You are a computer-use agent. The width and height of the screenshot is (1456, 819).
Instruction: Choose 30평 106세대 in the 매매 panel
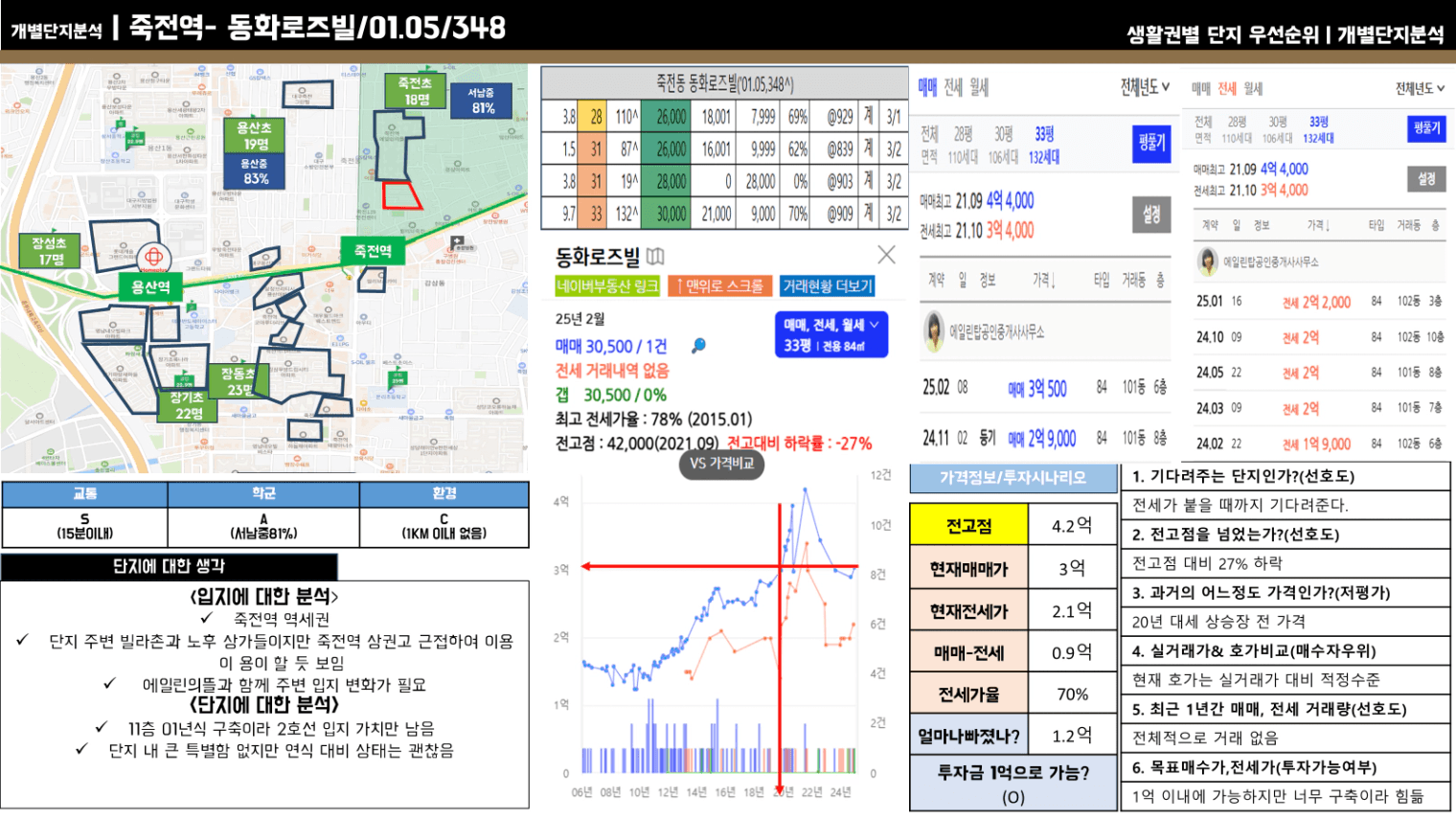click(x=1003, y=145)
